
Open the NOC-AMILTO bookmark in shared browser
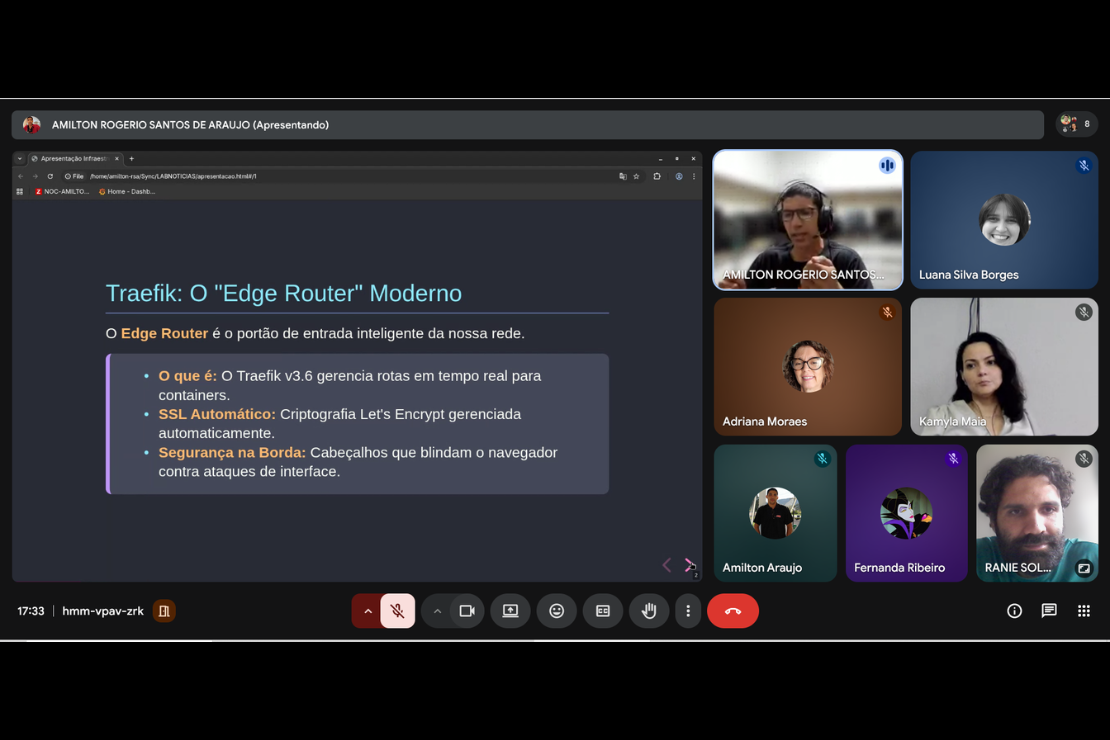[x=62, y=191]
